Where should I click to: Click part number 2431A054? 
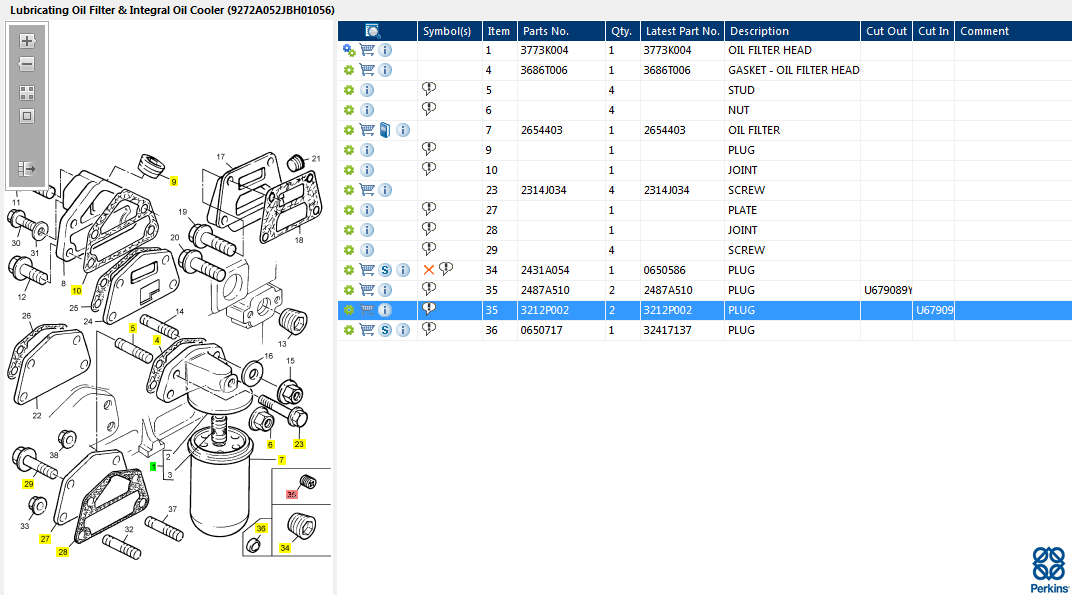coord(545,270)
